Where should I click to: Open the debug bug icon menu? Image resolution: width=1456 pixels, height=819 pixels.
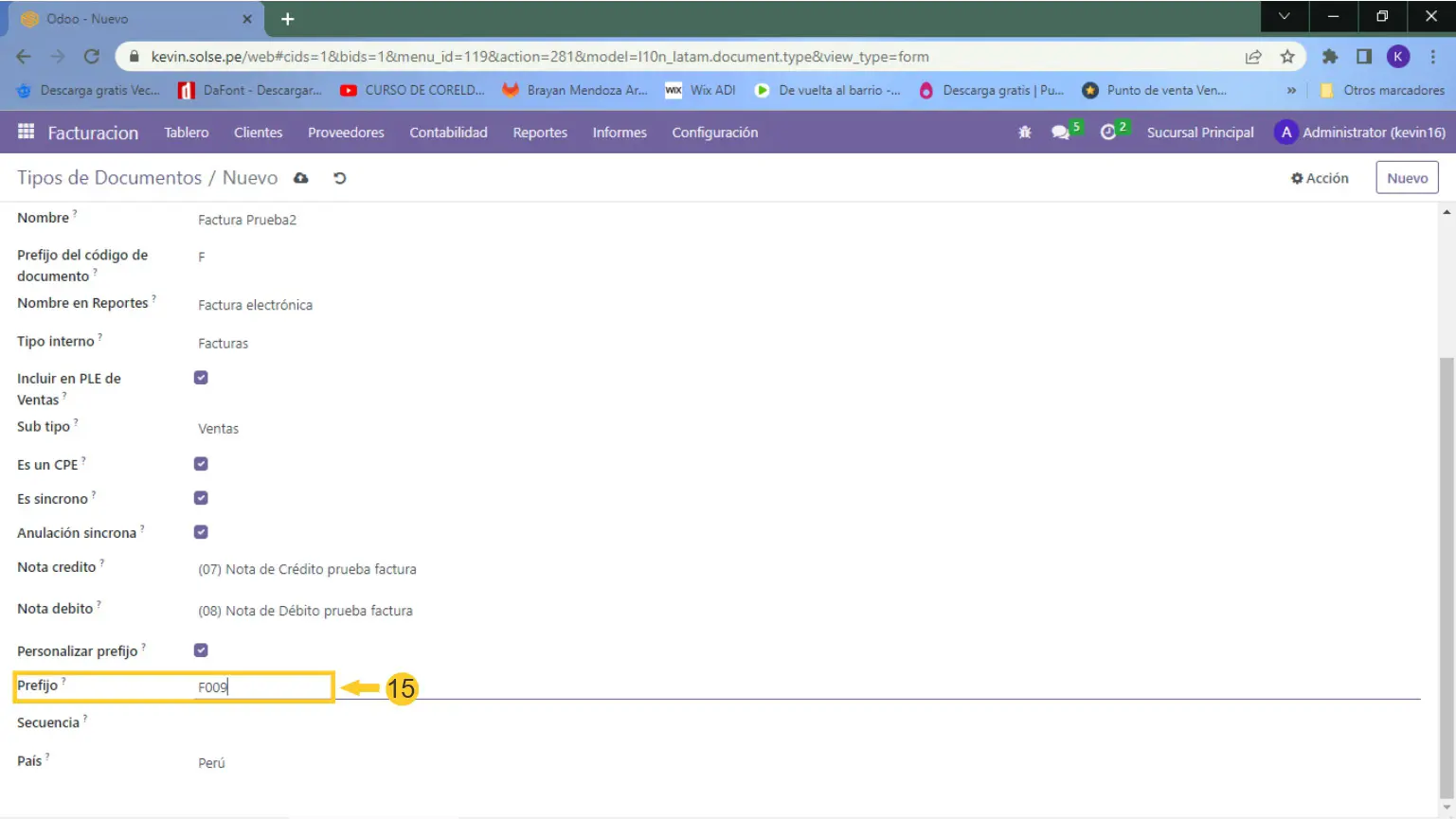click(x=1024, y=133)
